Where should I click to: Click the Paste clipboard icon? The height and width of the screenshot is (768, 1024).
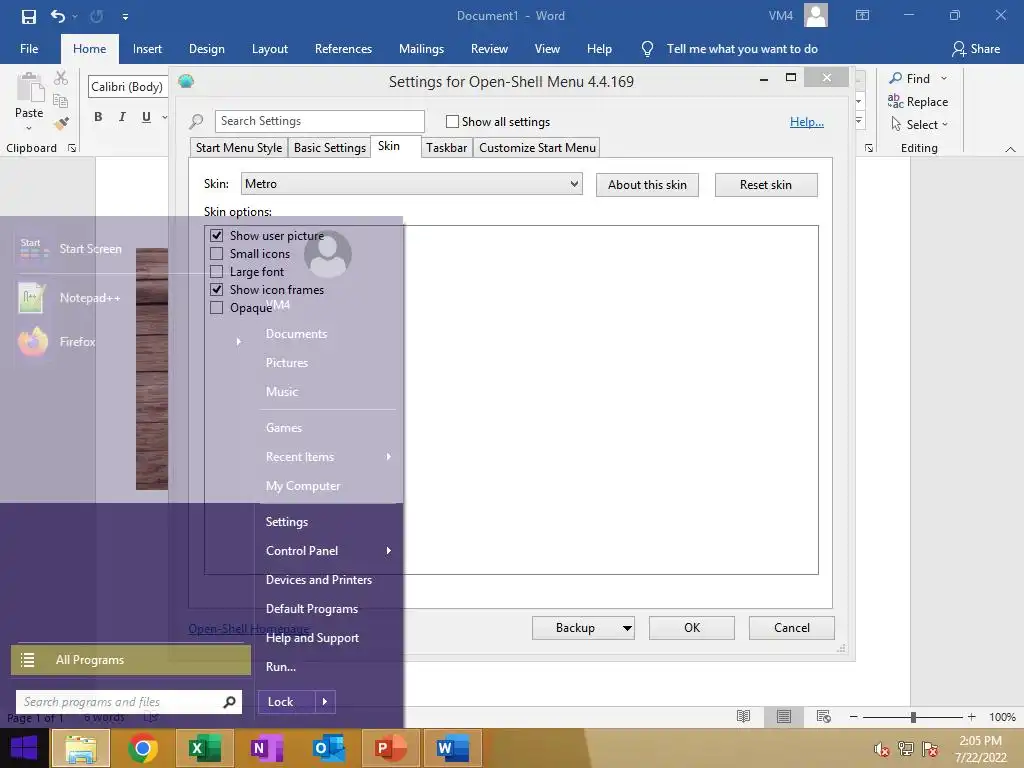[x=29, y=88]
